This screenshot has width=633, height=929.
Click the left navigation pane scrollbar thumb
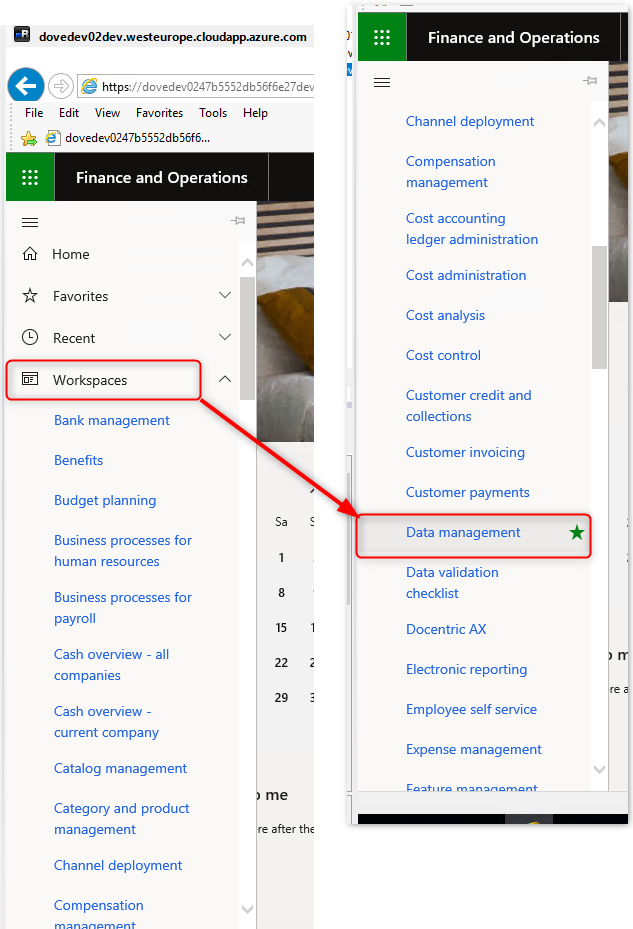click(247, 338)
